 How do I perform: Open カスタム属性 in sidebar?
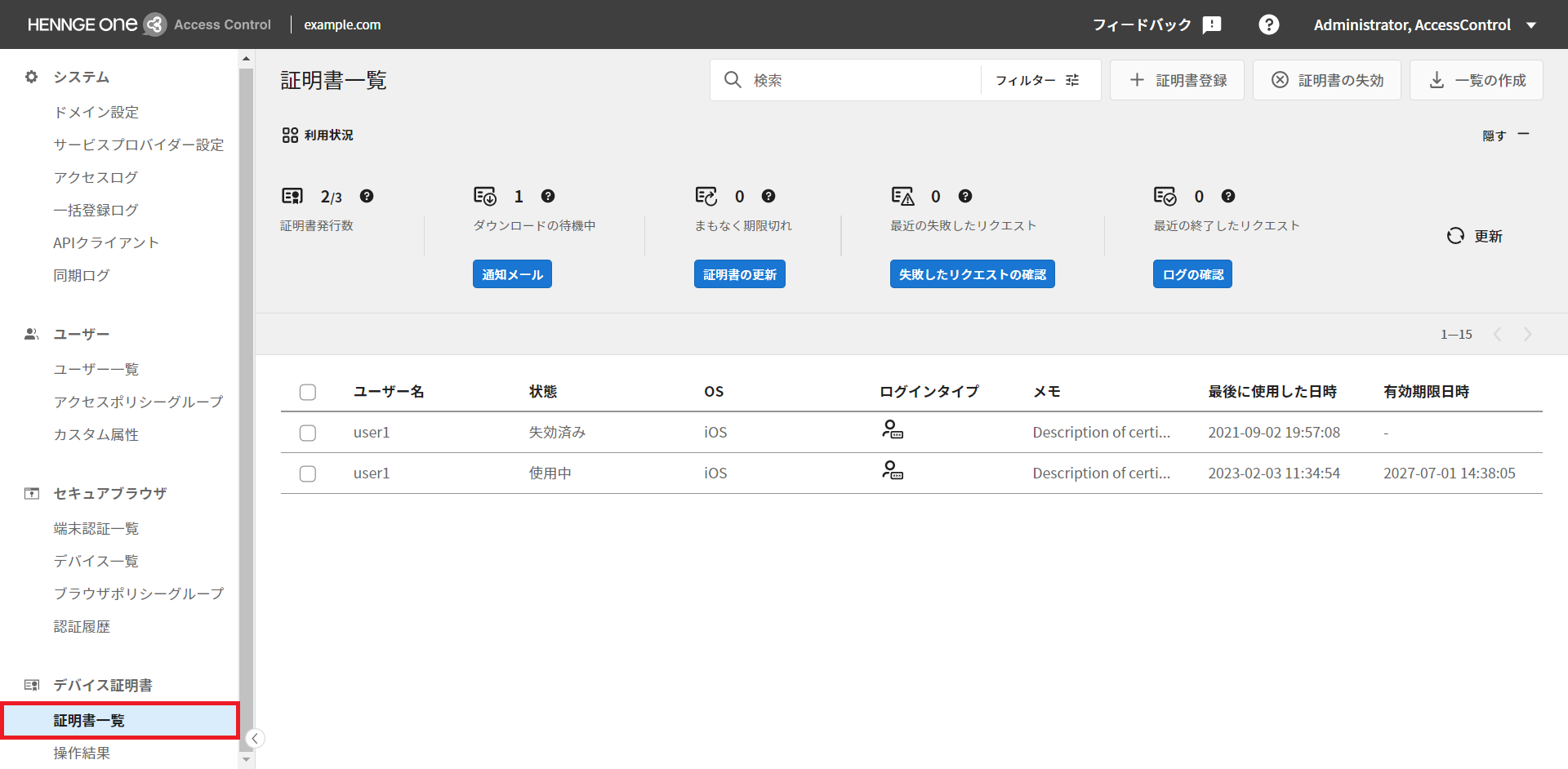(96, 434)
